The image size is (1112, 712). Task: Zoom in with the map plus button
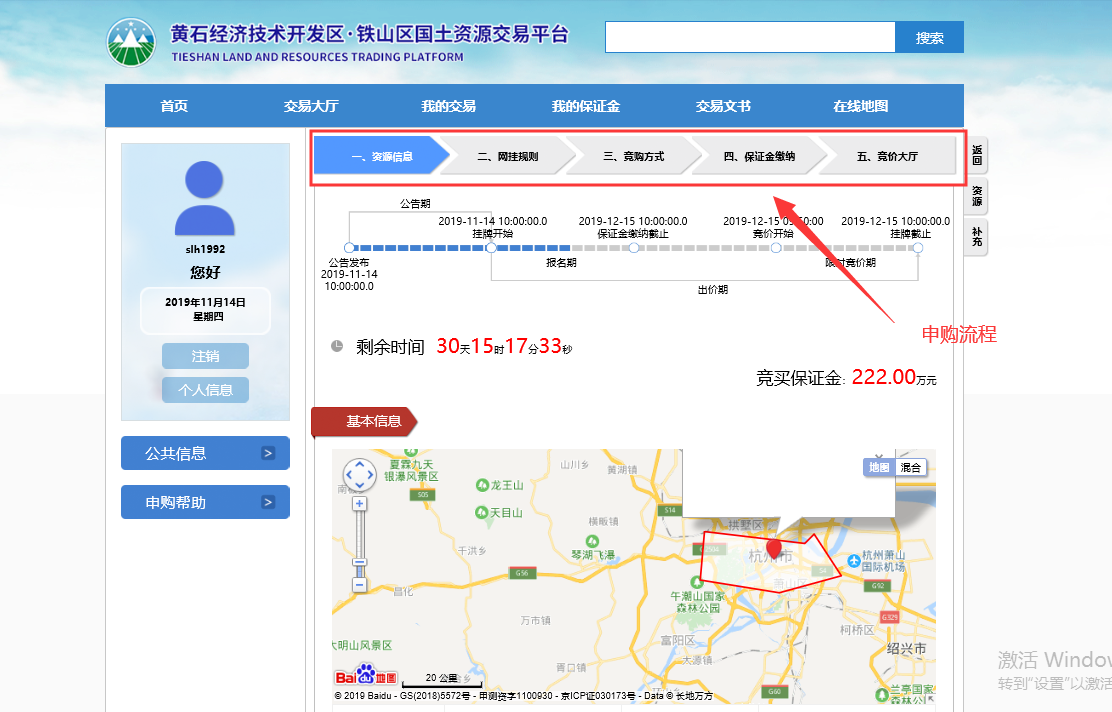359,504
